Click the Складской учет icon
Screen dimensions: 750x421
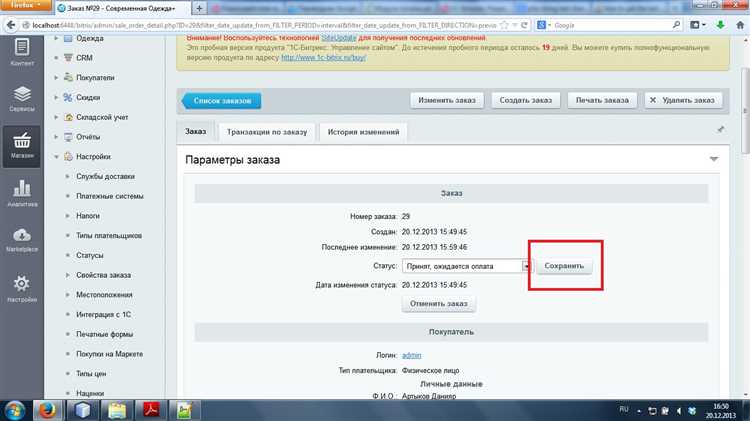pyautogui.click(x=68, y=117)
